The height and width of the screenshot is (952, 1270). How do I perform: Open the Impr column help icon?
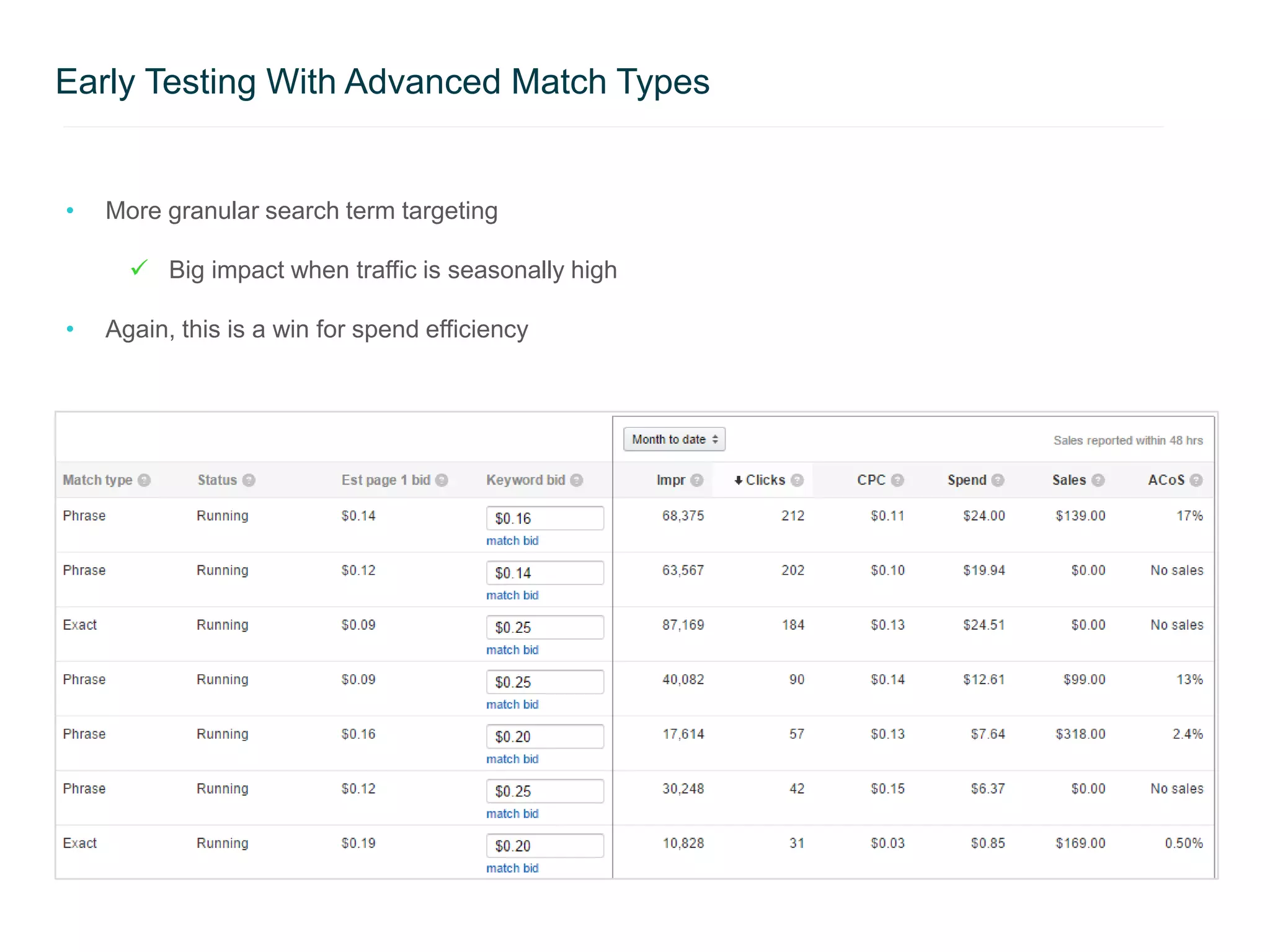pyautogui.click(x=697, y=480)
